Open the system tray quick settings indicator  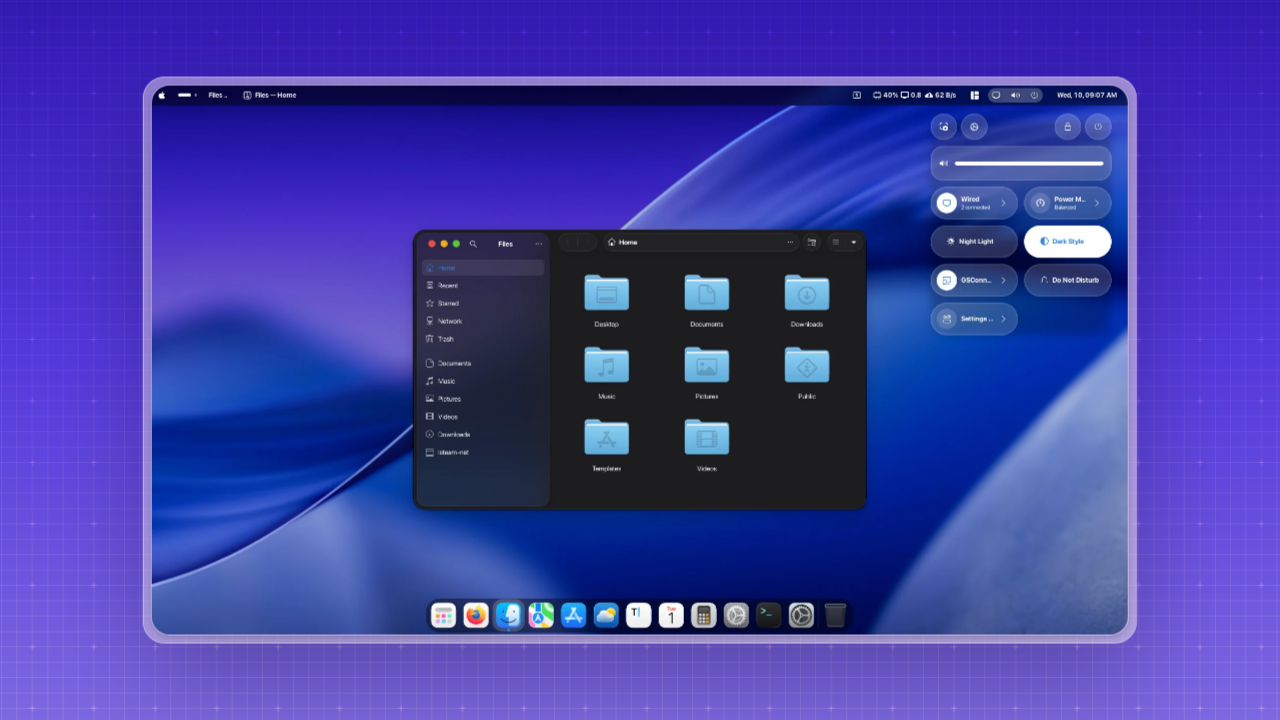tap(1015, 95)
